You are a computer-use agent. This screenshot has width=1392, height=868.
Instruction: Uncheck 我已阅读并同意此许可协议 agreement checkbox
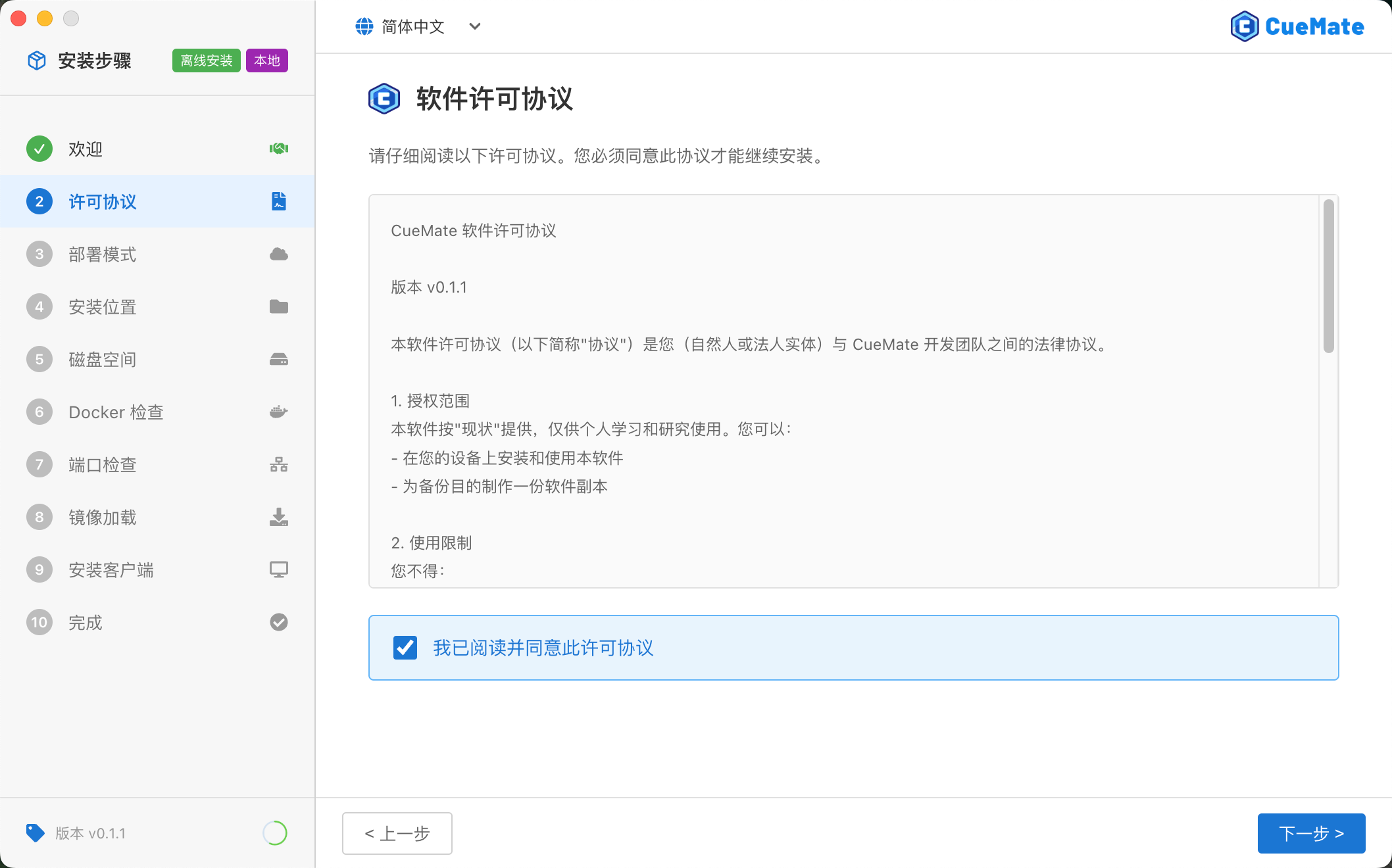[x=405, y=648]
